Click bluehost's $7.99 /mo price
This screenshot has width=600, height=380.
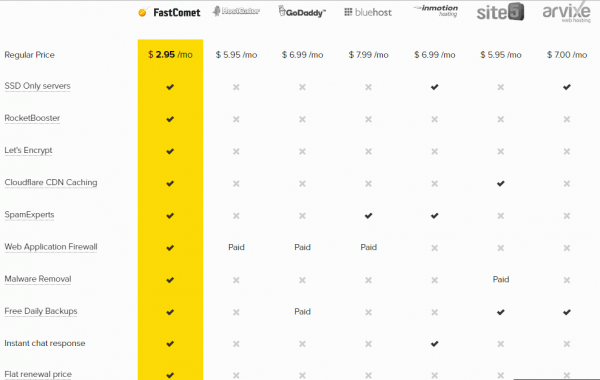(368, 55)
